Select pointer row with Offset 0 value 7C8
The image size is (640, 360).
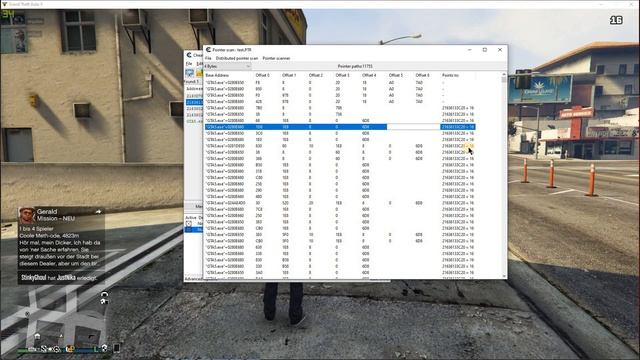(x=340, y=209)
